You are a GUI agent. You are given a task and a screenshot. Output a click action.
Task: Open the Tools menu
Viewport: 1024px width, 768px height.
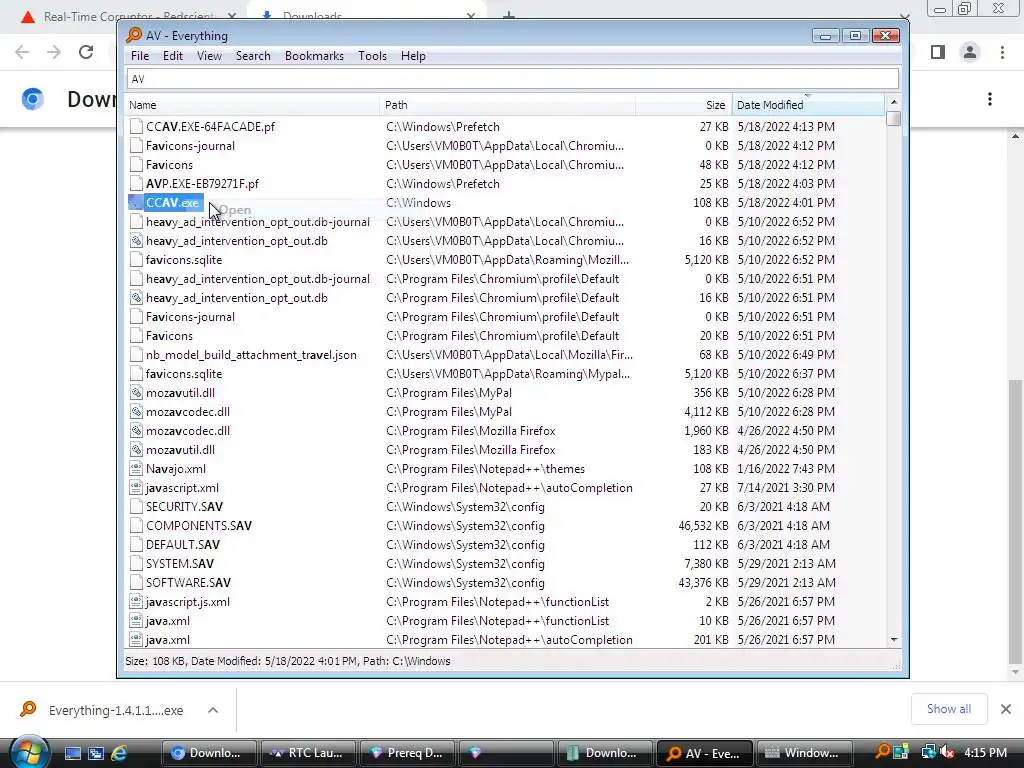pyautogui.click(x=372, y=56)
